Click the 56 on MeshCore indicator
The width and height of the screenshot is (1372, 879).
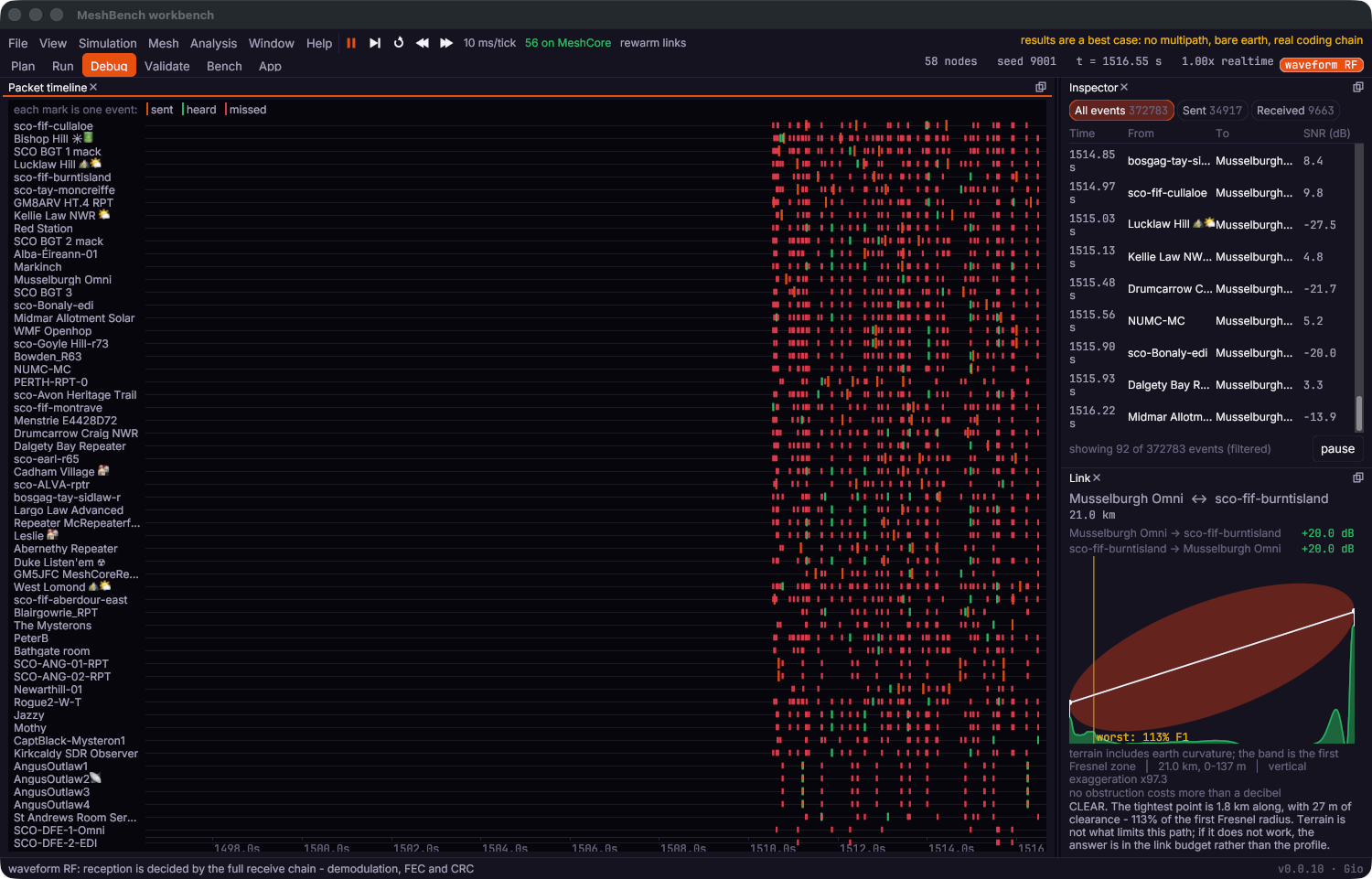pyautogui.click(x=568, y=43)
